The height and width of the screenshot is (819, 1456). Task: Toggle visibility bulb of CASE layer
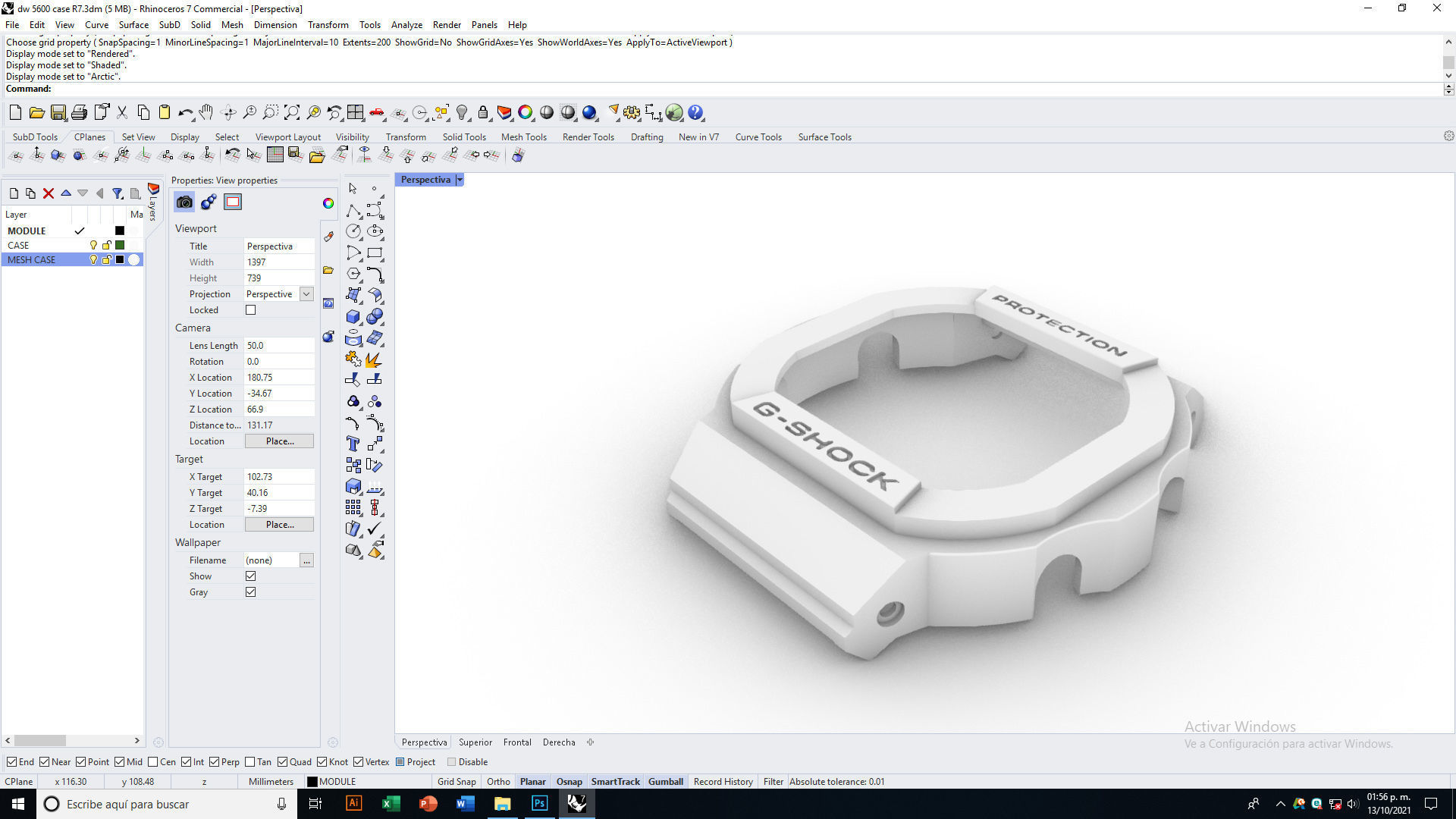pos(94,246)
